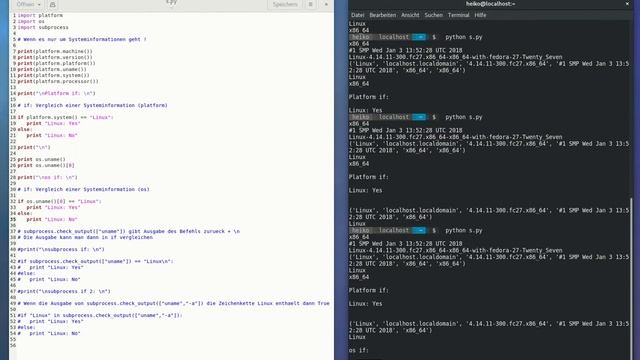Open the dropdown arrow next to Öffnen
Viewport: 640px width, 360px height.
click(39, 4)
